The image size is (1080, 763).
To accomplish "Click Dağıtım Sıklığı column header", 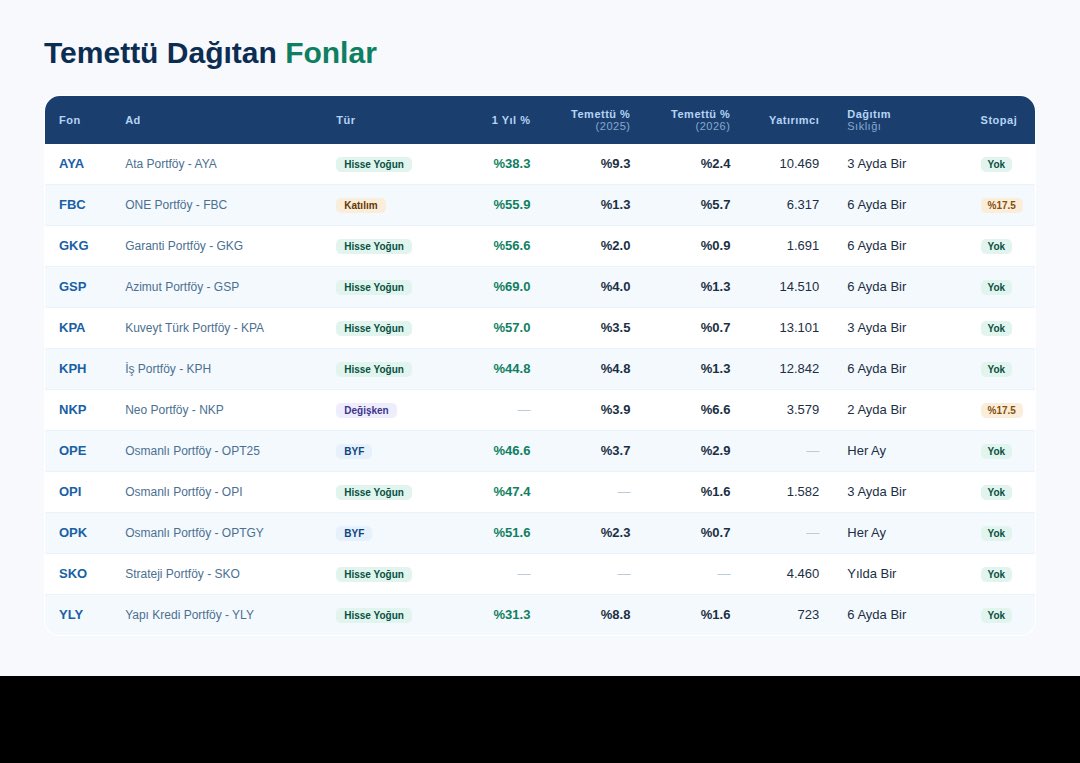I will (869, 120).
